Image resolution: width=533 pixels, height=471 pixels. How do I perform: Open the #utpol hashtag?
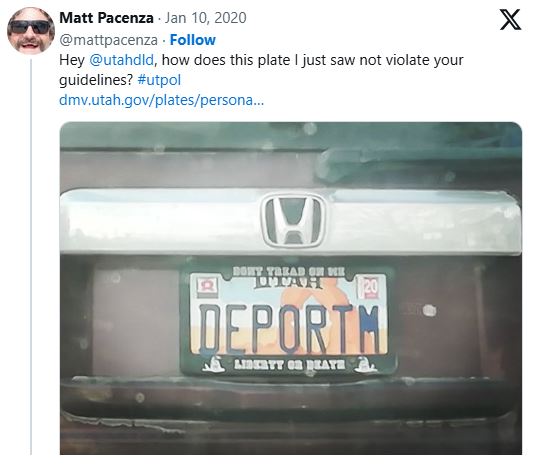(159, 80)
